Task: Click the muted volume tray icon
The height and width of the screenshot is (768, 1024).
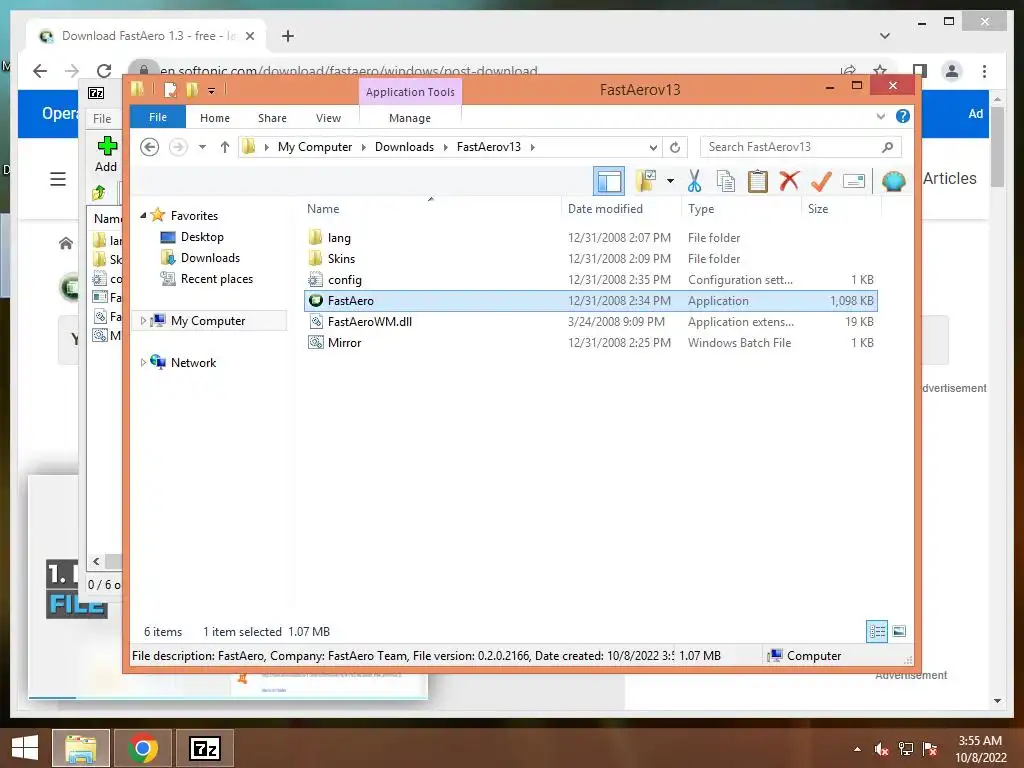Action: tap(881, 749)
